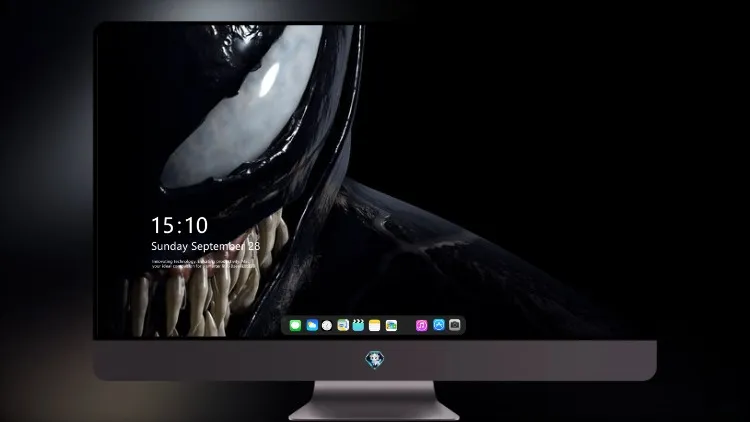750x422 pixels.
Task: Open the green Messages app in the dock
Action: [295, 325]
